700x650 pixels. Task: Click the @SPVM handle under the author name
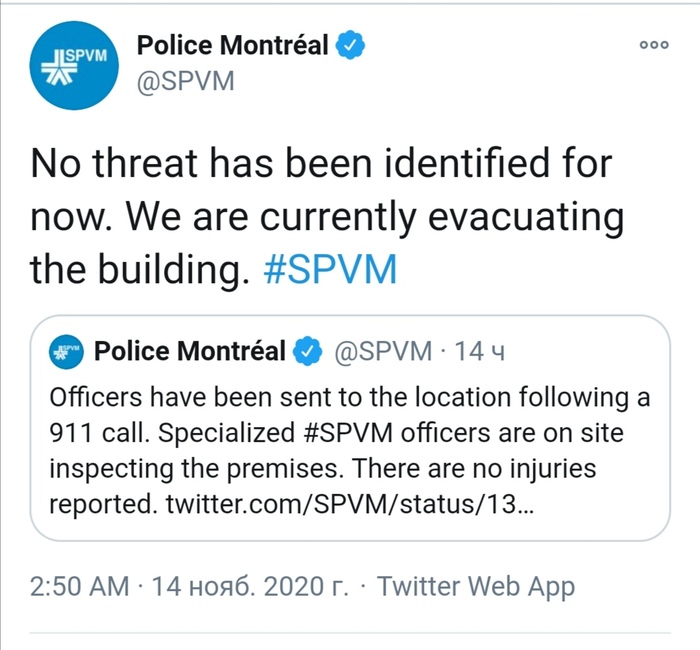[185, 81]
